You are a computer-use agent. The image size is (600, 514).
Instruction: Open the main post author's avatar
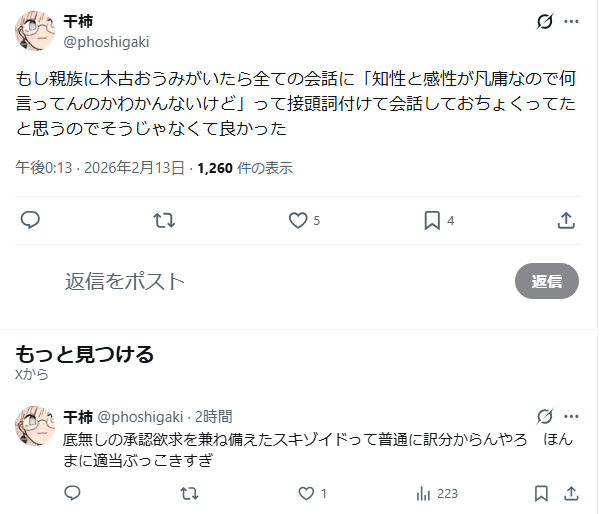(35, 31)
